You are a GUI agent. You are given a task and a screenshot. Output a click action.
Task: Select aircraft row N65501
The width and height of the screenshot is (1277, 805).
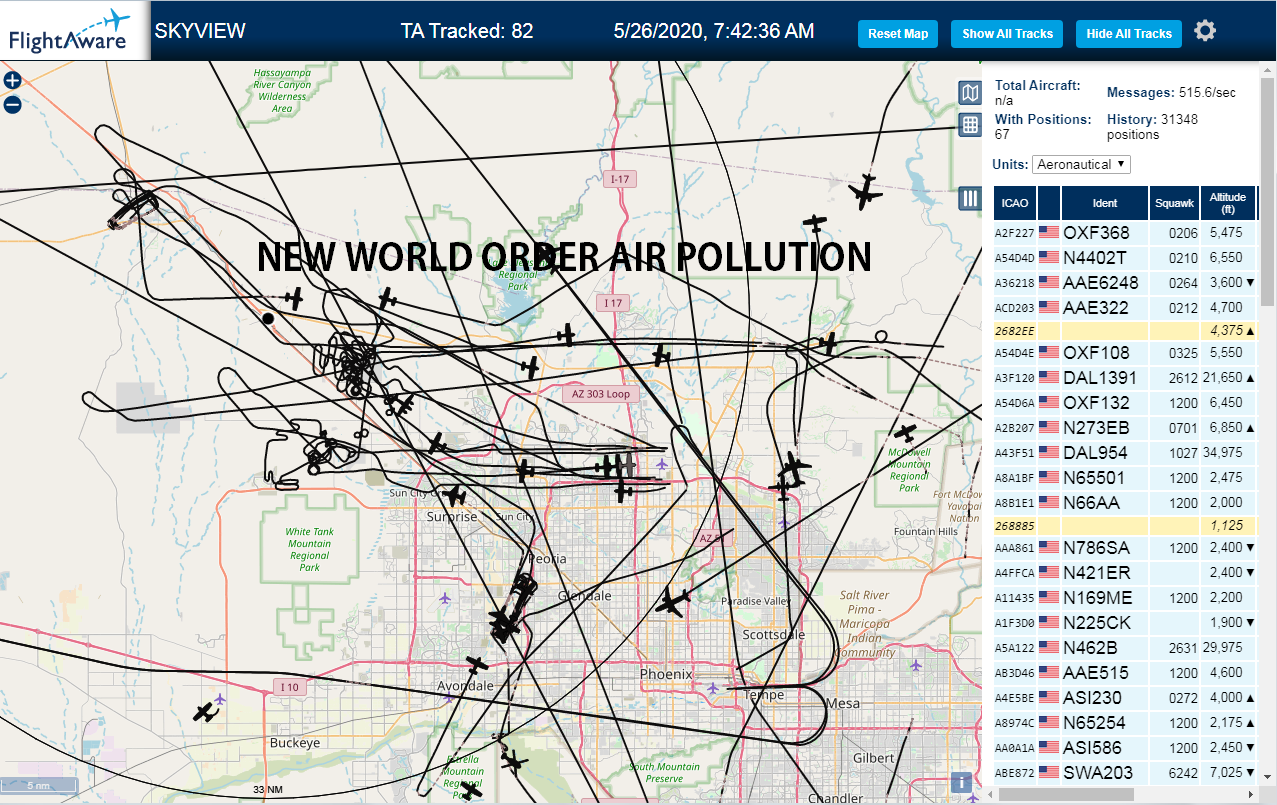pyautogui.click(x=1124, y=478)
